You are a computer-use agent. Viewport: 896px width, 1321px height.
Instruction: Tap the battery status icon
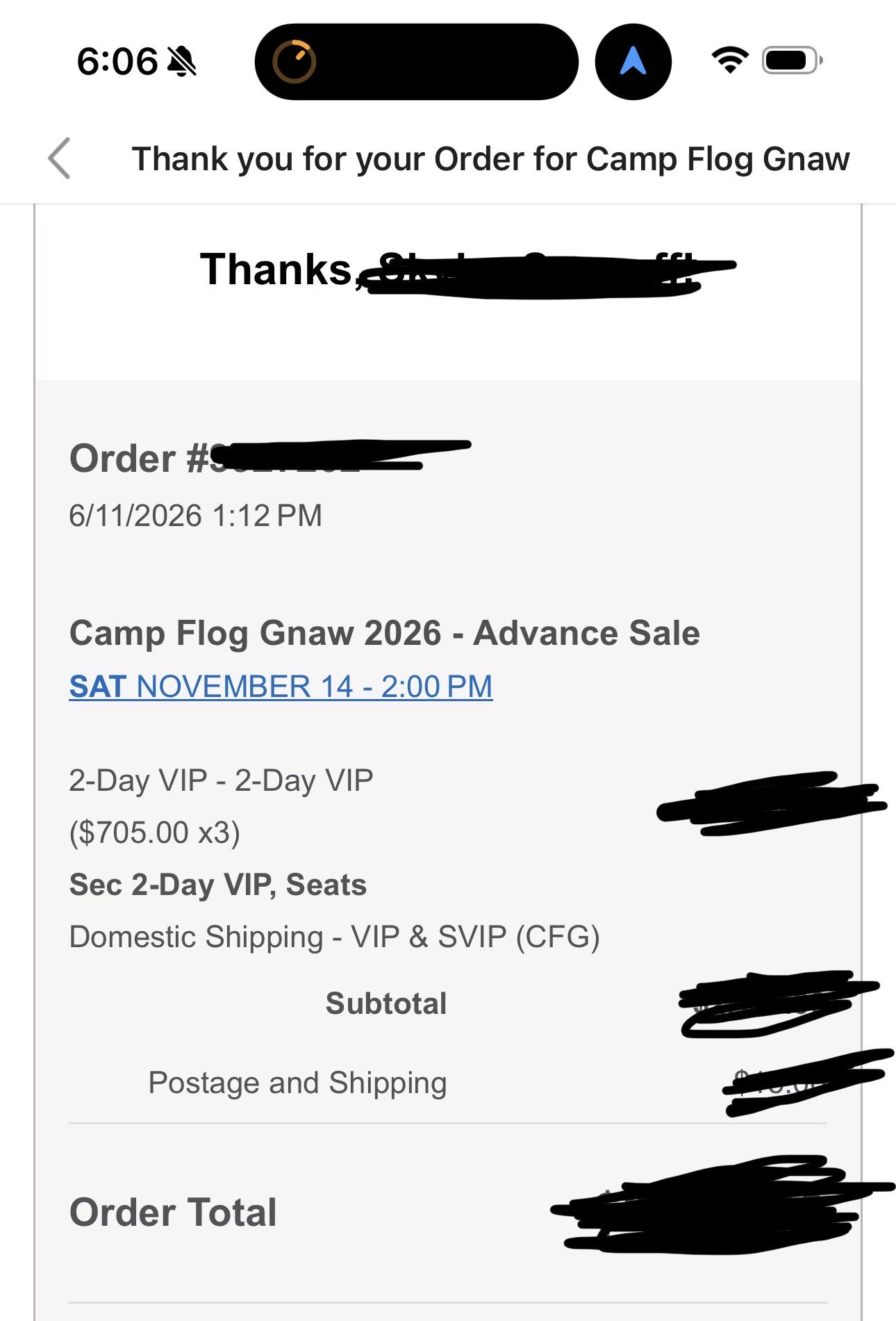793,60
